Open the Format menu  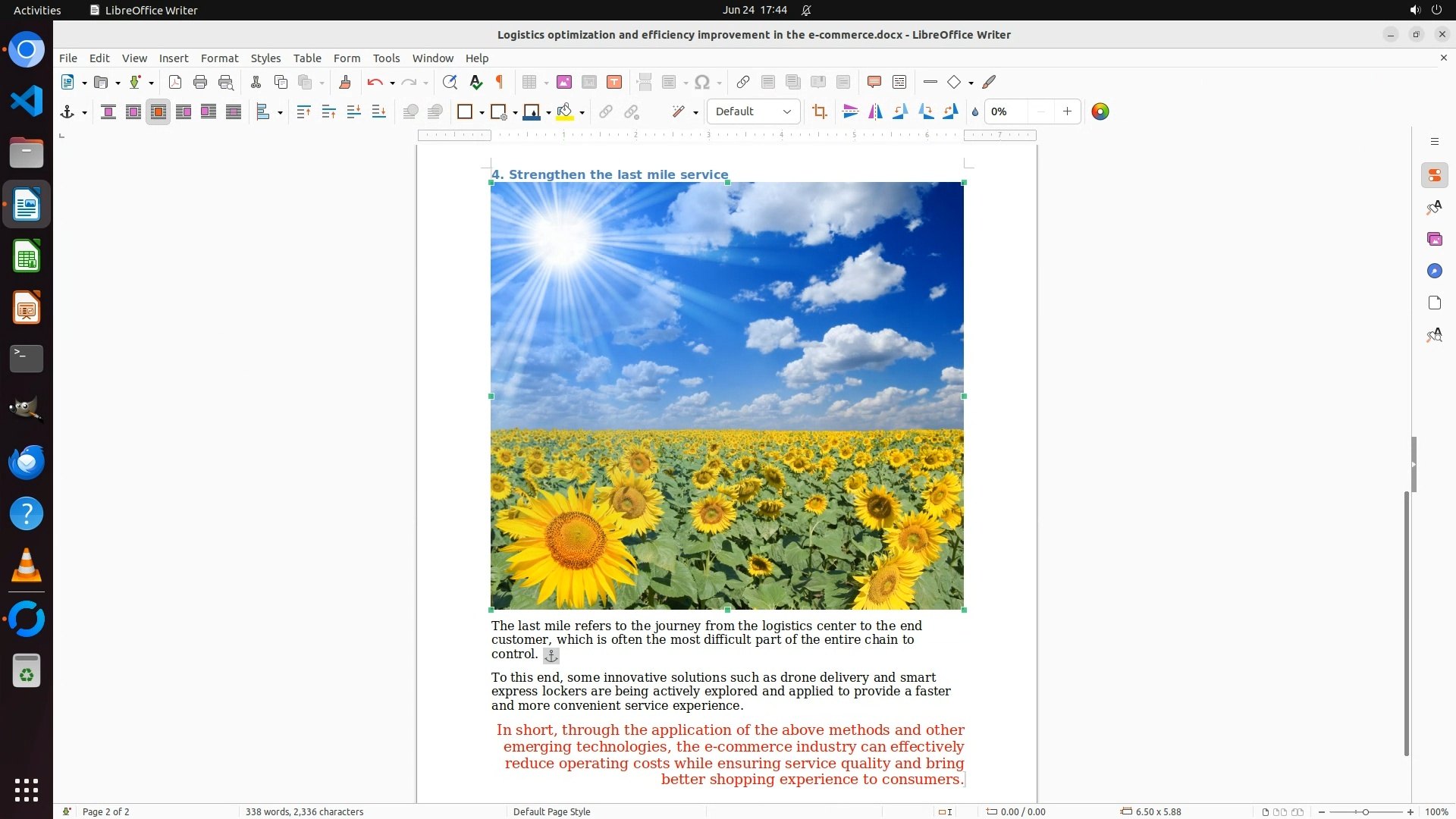point(219,58)
